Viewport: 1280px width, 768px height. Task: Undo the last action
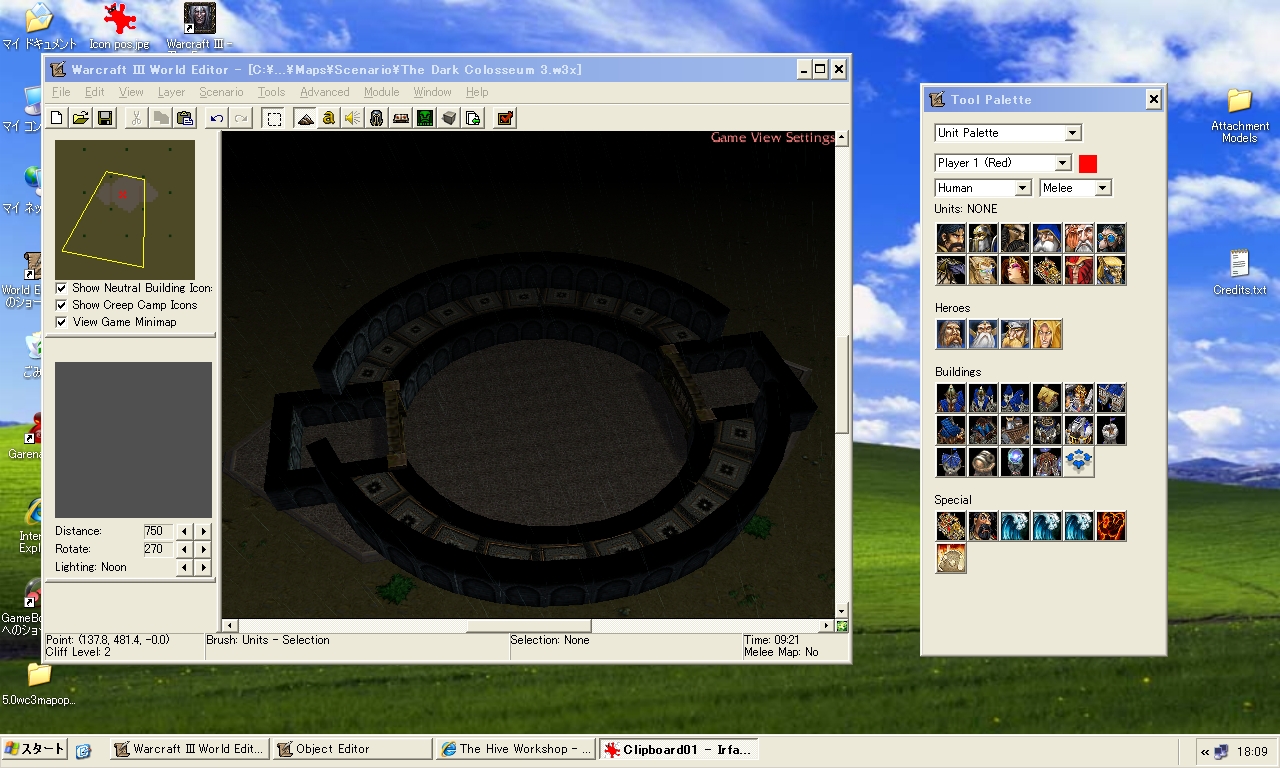tap(216, 118)
